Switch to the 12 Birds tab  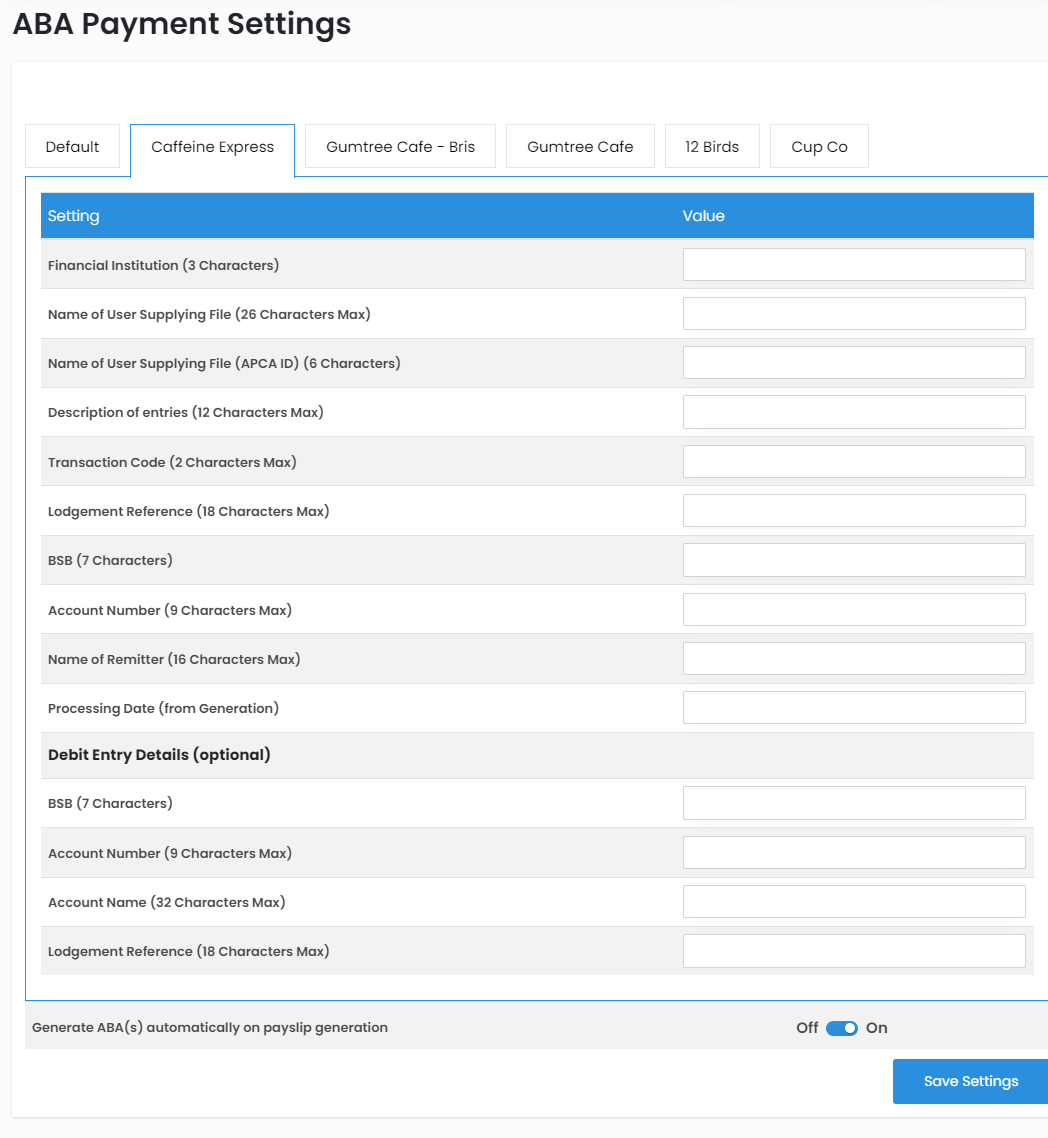712,147
